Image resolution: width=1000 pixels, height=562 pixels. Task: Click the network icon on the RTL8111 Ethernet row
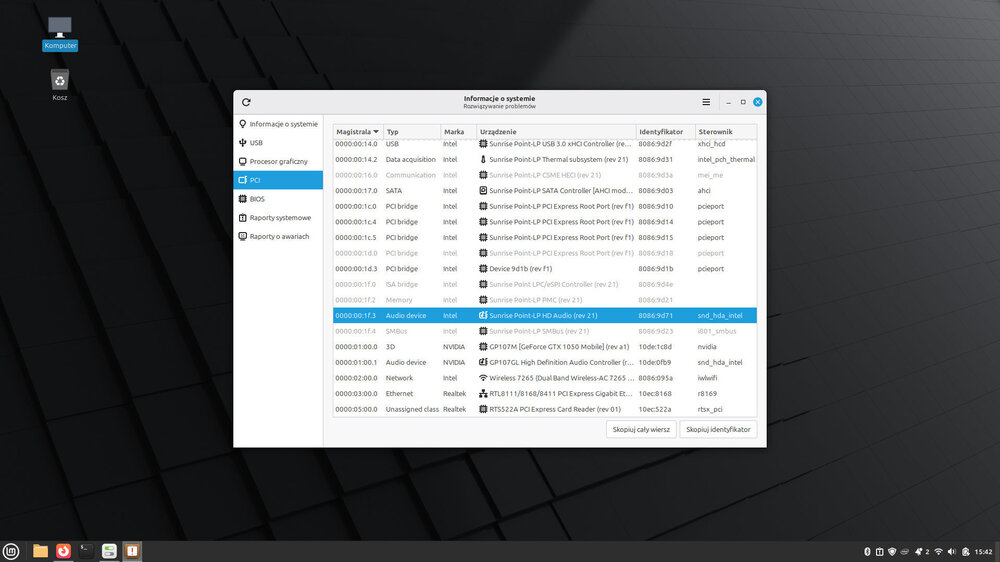click(484, 394)
